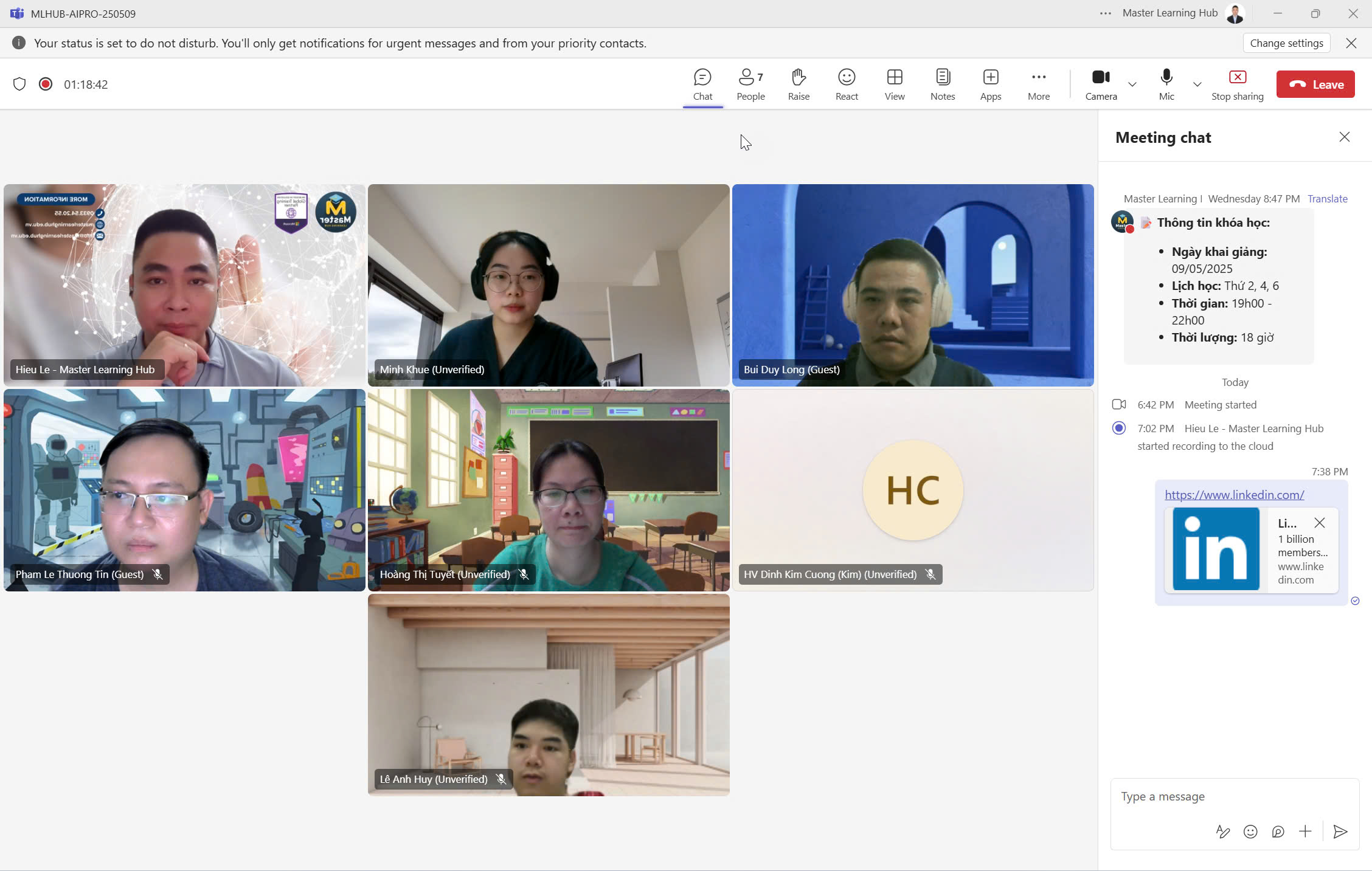Remove the LinkedIn link preview card
1372x871 pixels.
click(1320, 523)
